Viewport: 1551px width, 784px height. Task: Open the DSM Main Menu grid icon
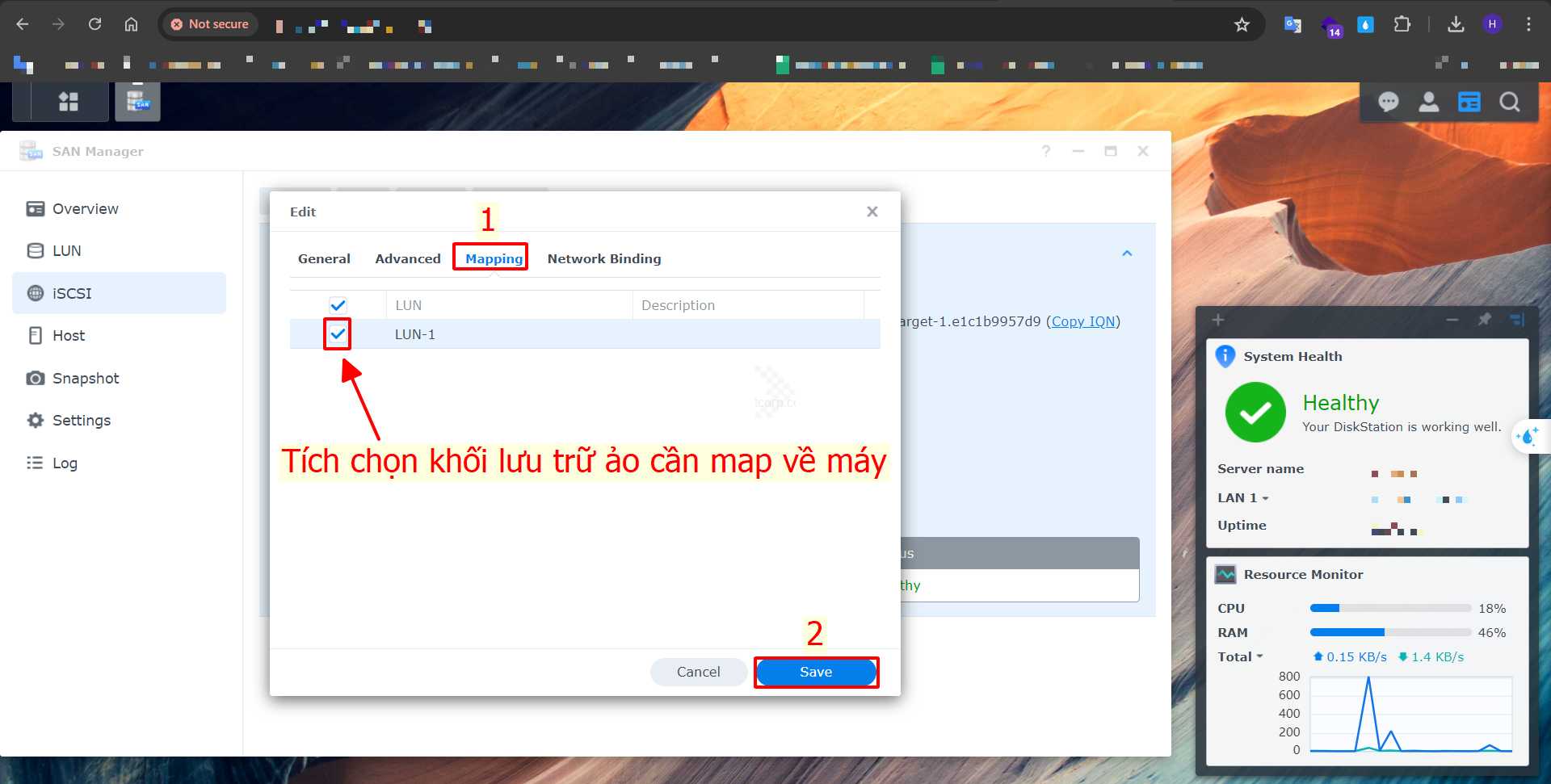[x=69, y=102]
